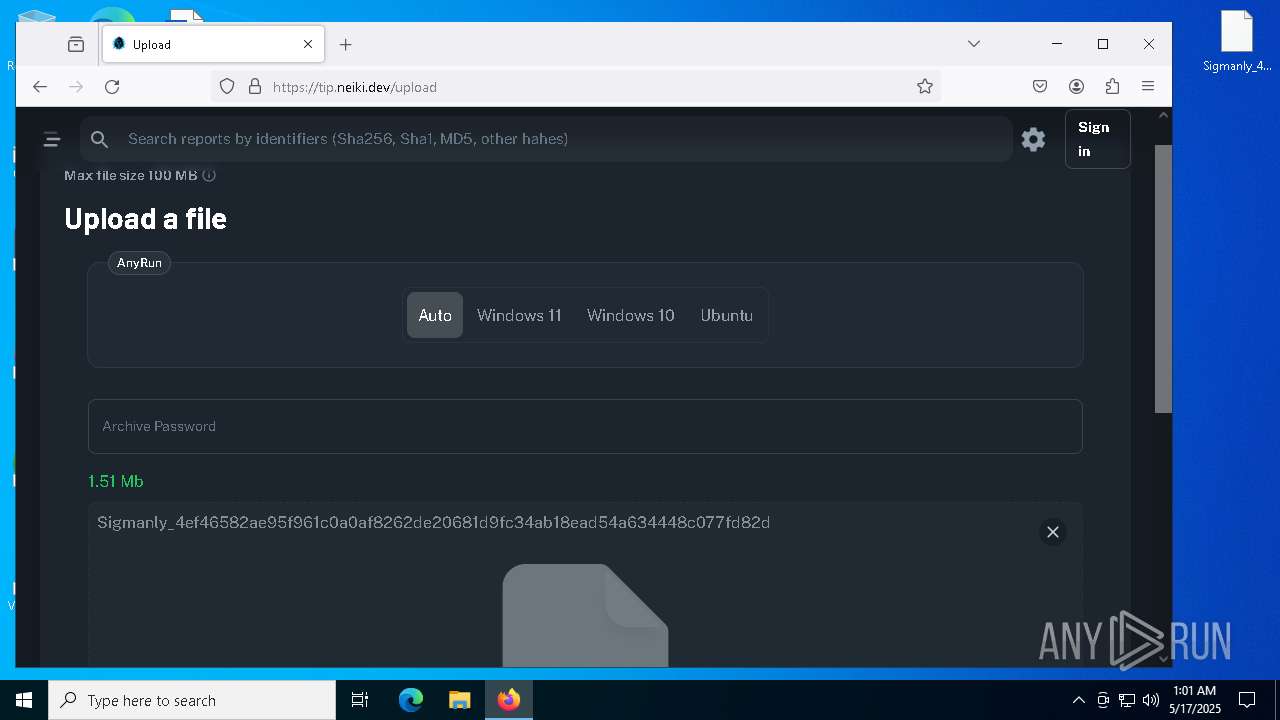Show site security padlock info
Screen dimensions: 1280x720
[x=254, y=87]
